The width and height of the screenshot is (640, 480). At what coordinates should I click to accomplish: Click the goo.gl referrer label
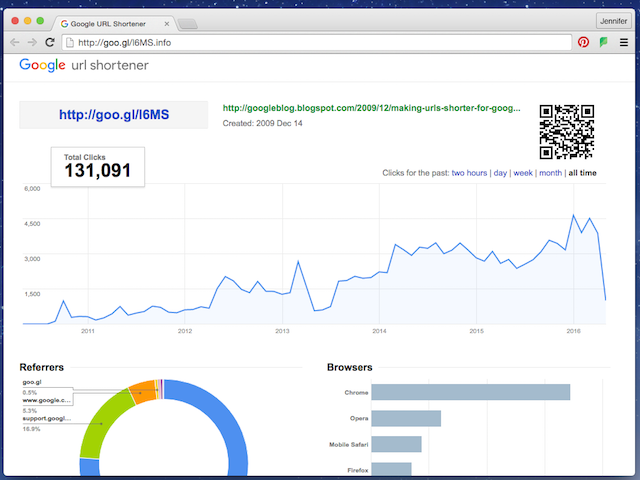click(x=32, y=382)
